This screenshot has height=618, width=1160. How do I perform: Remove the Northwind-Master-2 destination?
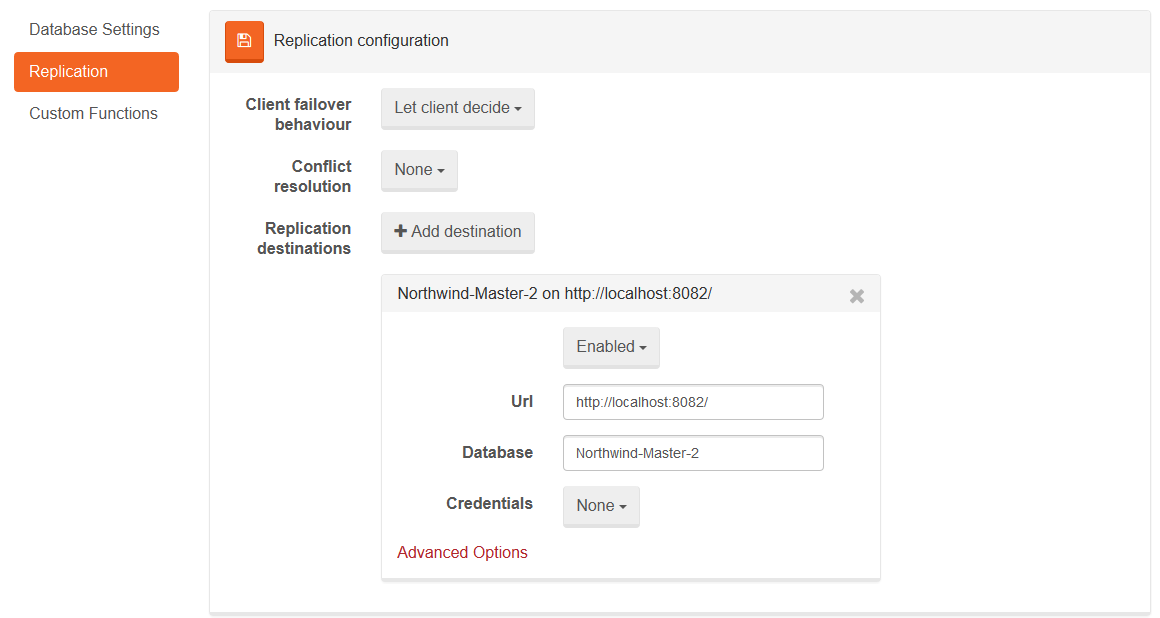(x=857, y=296)
